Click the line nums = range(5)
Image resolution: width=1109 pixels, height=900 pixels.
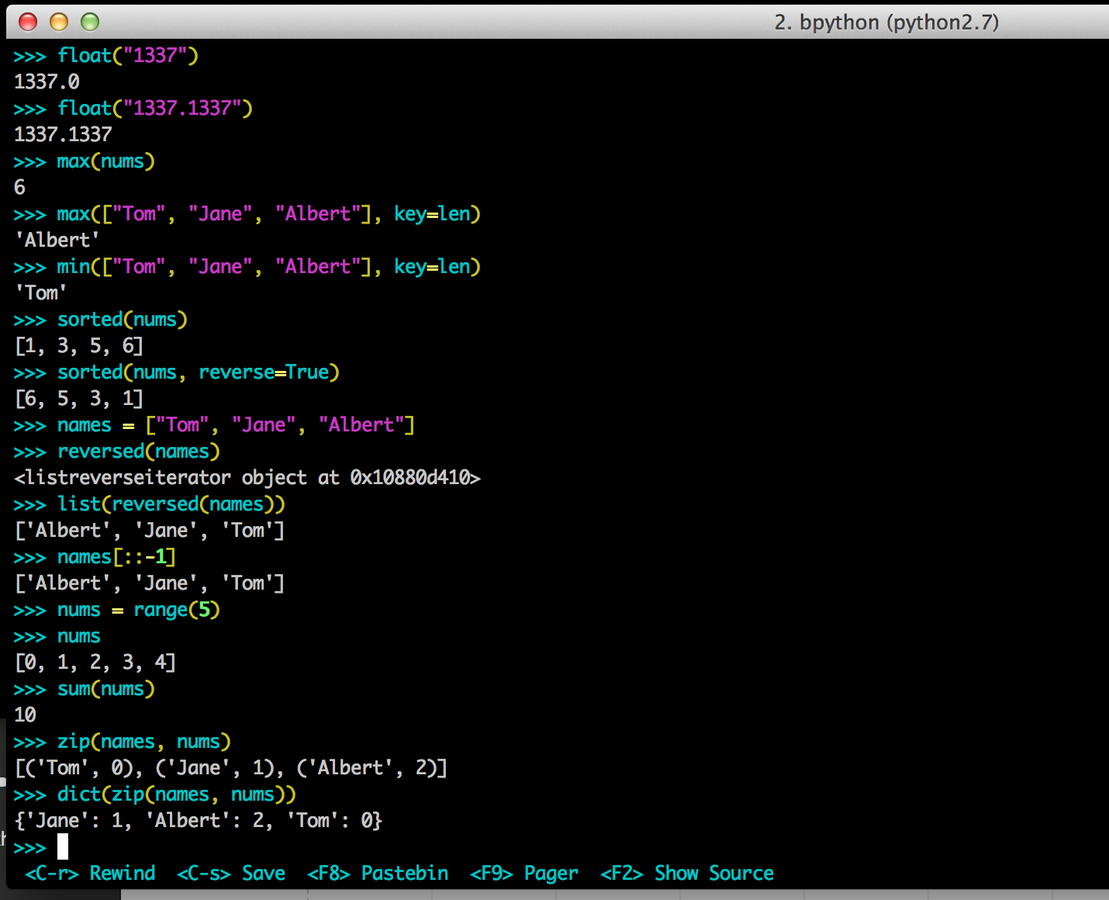coord(117,609)
